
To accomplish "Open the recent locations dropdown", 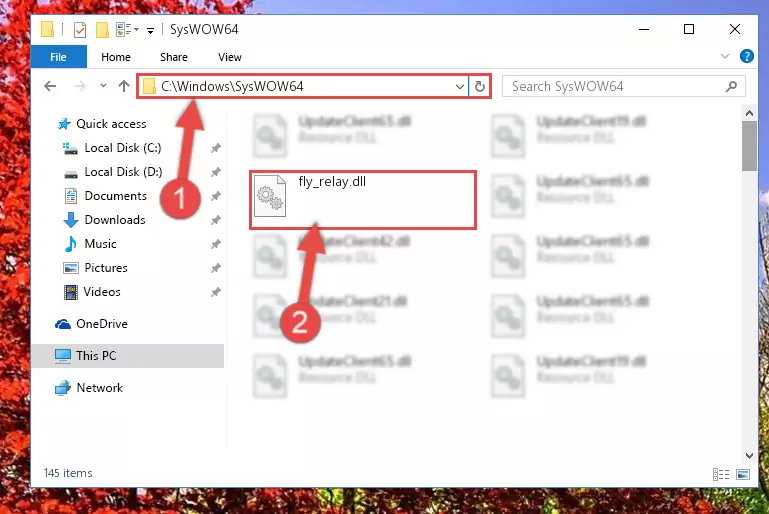I will [x=103, y=86].
